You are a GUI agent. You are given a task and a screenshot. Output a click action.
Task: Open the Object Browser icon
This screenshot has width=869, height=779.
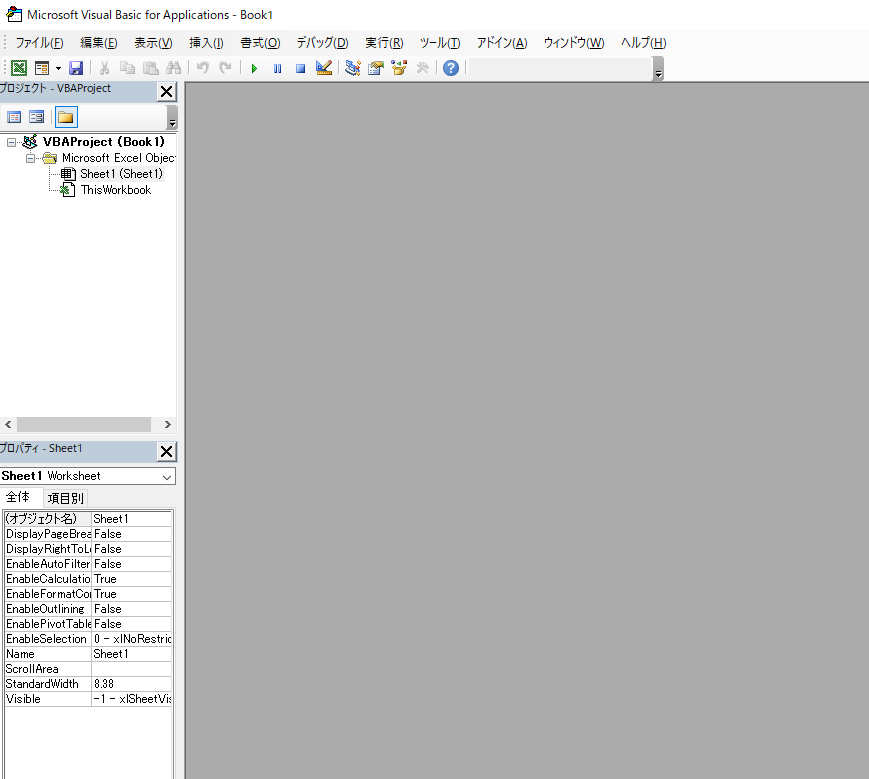pos(399,68)
